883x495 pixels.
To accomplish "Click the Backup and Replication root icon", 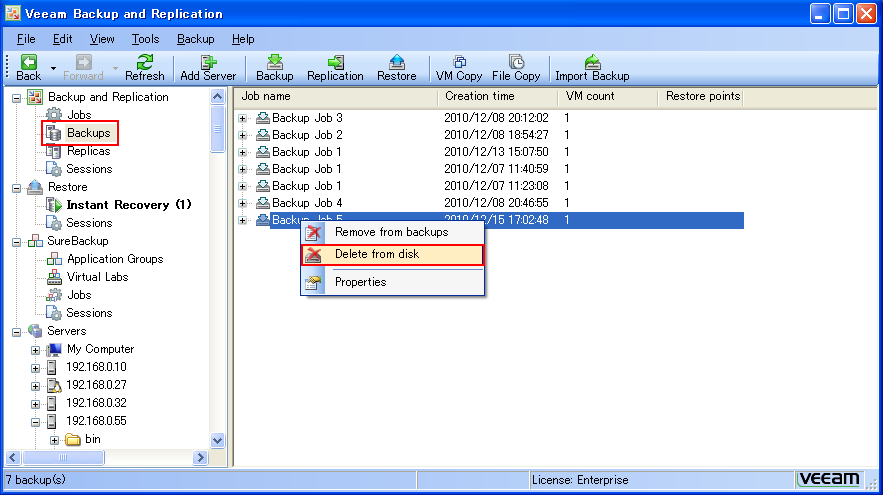I will coord(35,97).
